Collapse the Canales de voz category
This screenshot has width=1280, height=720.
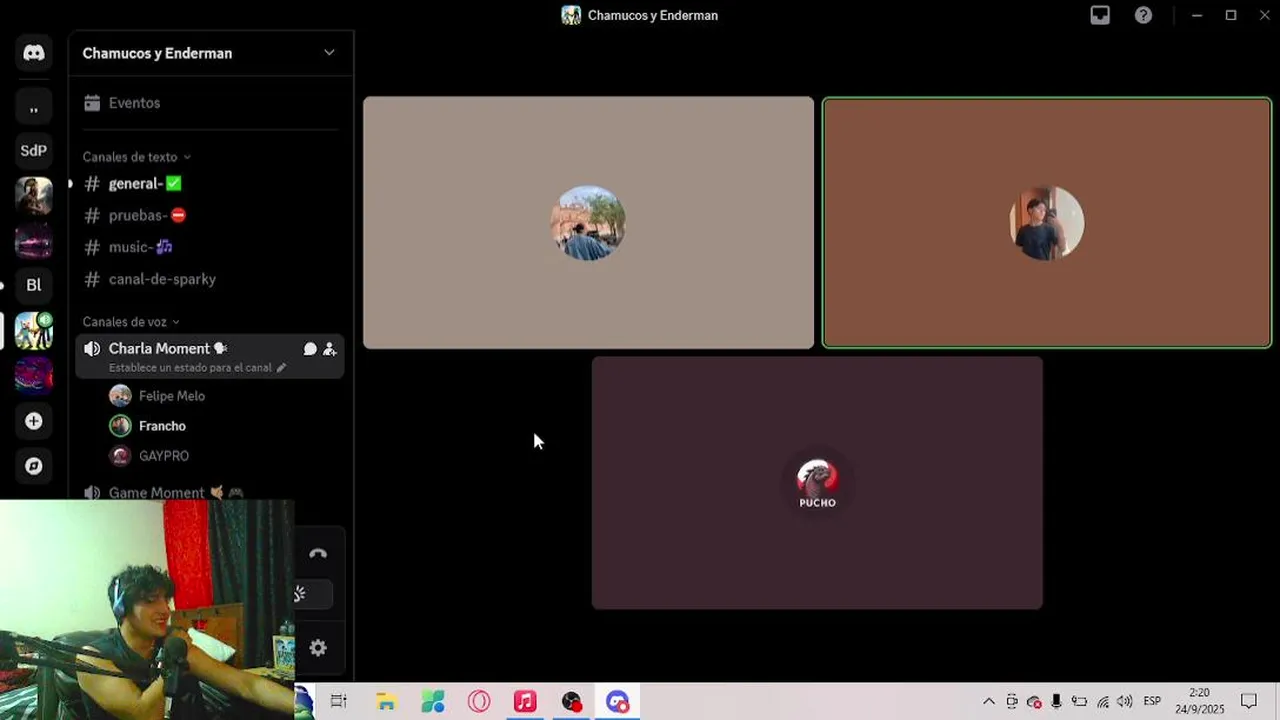click(x=131, y=322)
